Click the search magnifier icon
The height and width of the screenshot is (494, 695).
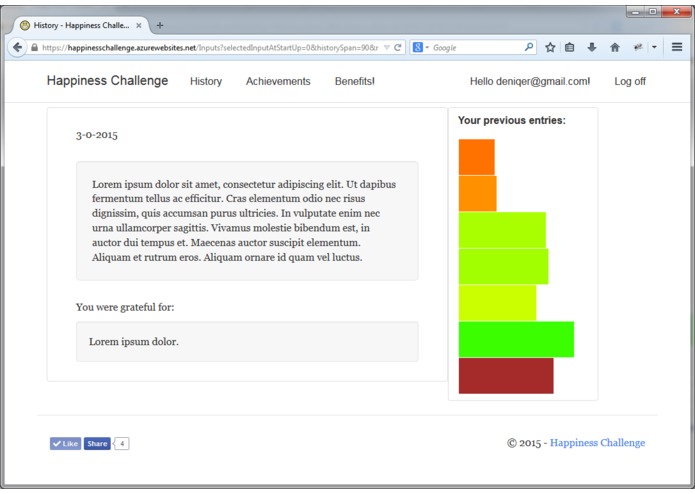529,47
